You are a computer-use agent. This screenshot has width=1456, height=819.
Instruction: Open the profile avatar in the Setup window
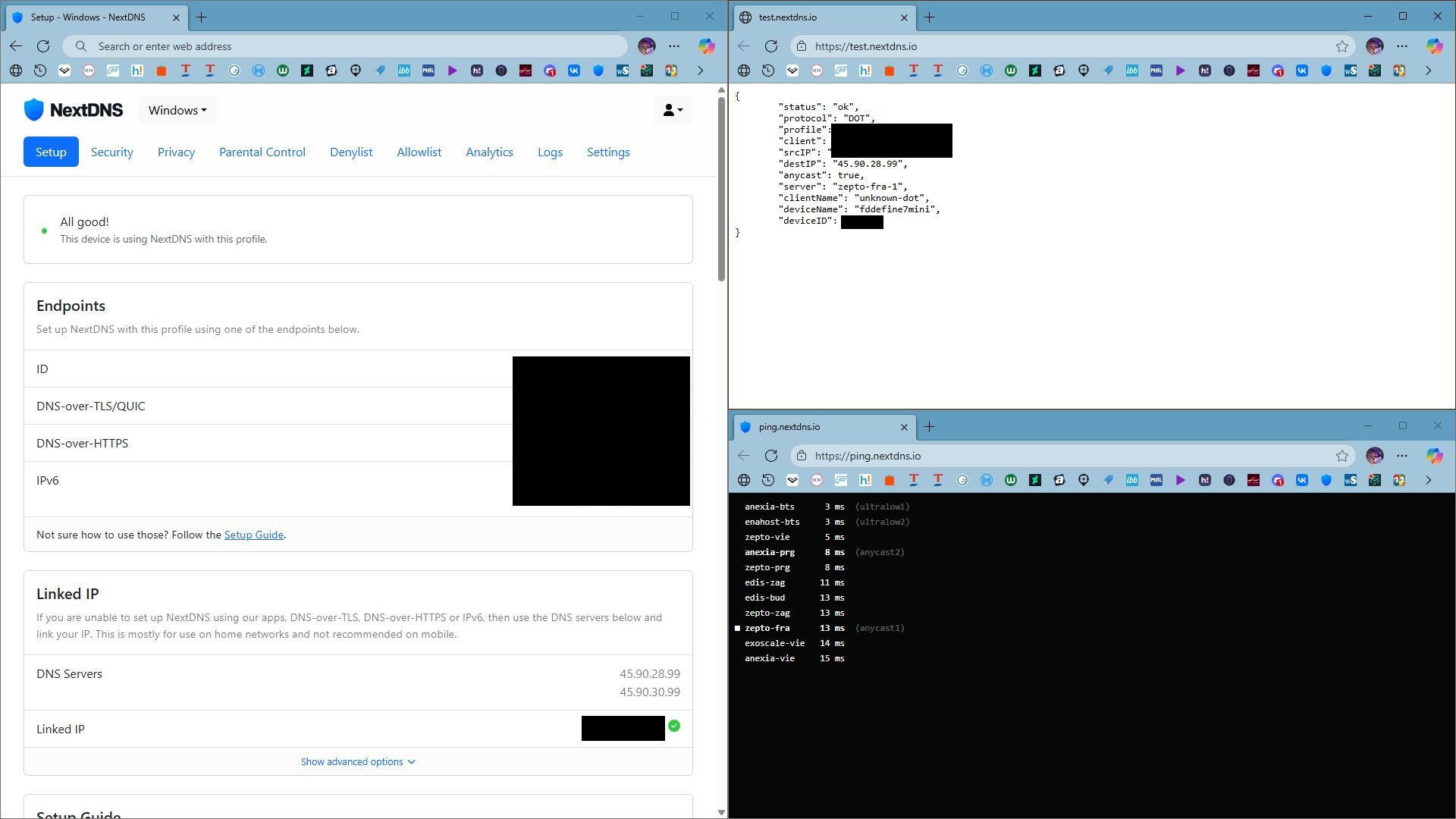click(646, 46)
